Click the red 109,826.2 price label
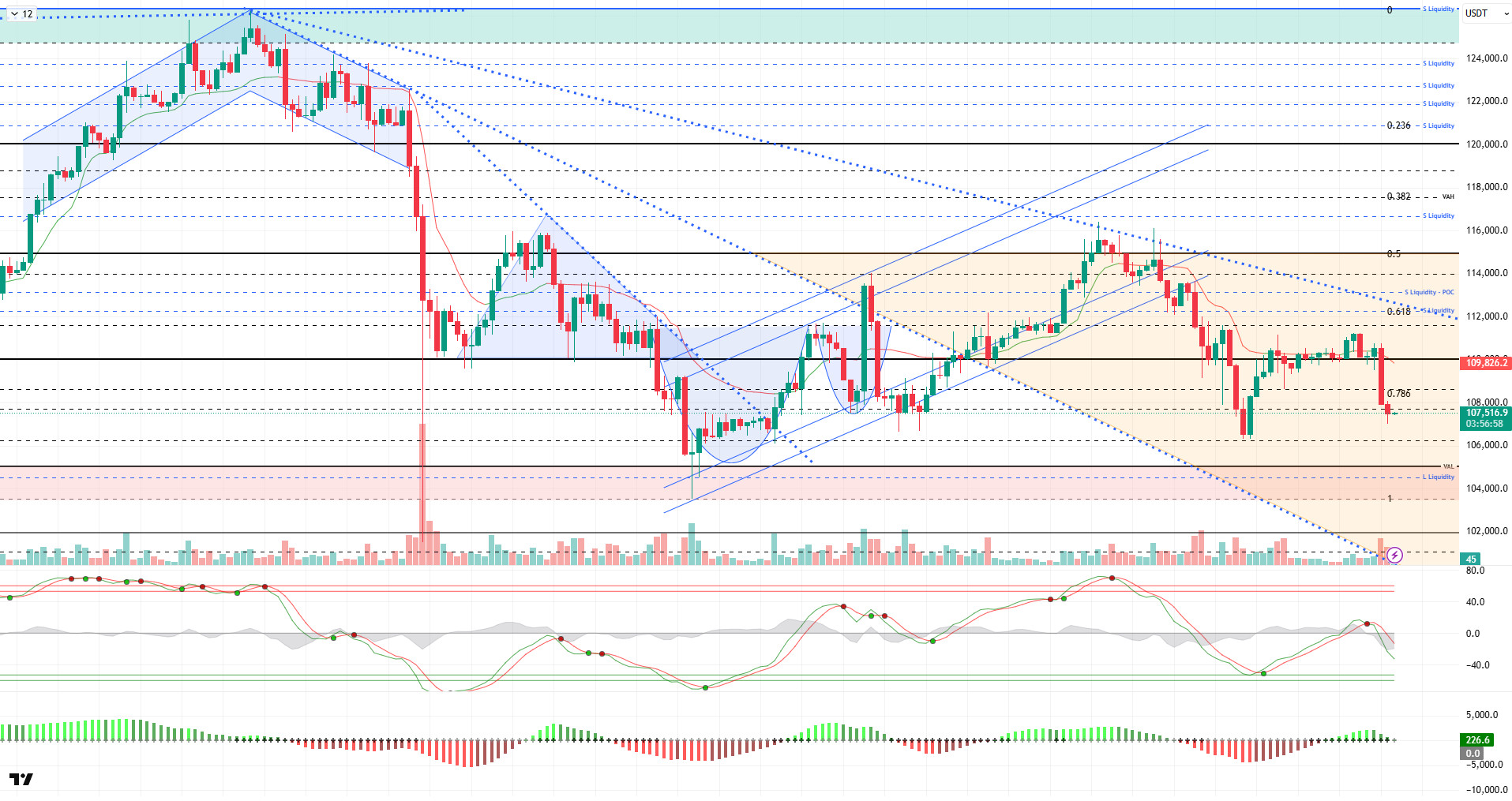Viewport: 1512px width, 801px height. 1486,363
